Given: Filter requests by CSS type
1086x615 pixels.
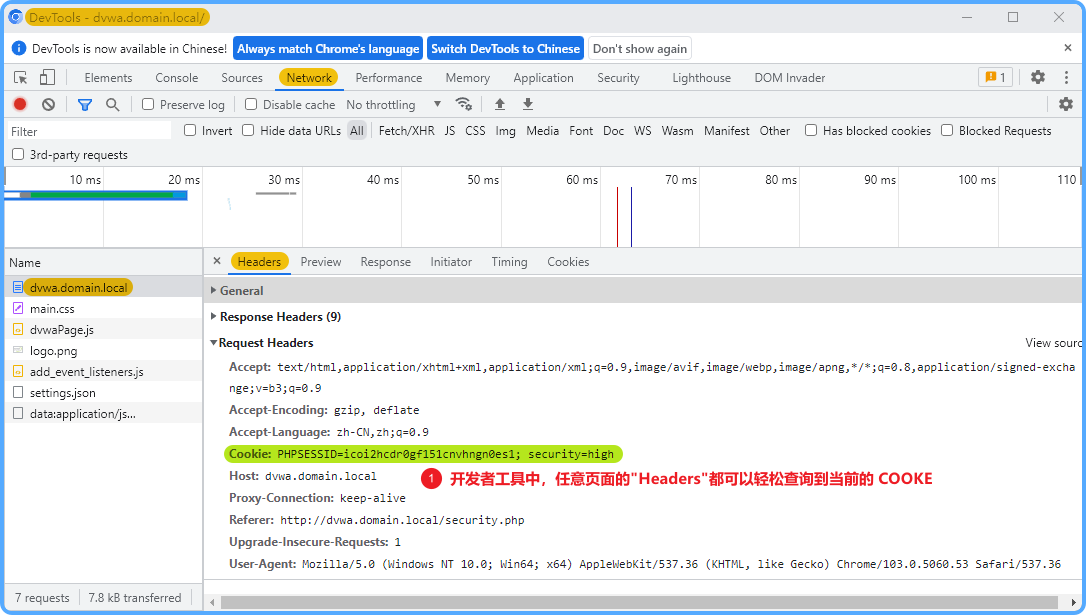Looking at the screenshot, I should coord(475,130).
